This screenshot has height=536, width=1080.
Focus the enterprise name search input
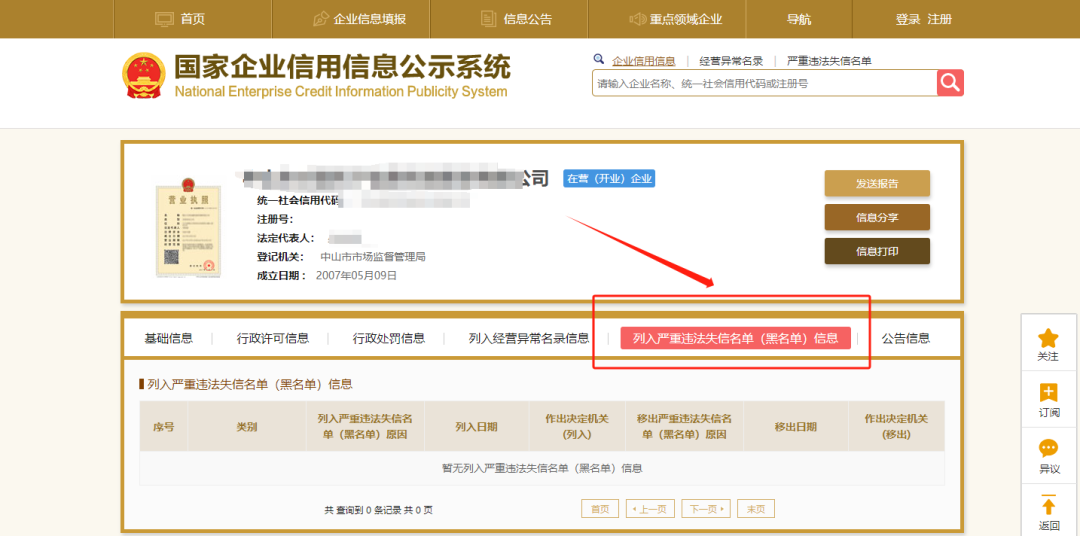click(765, 83)
